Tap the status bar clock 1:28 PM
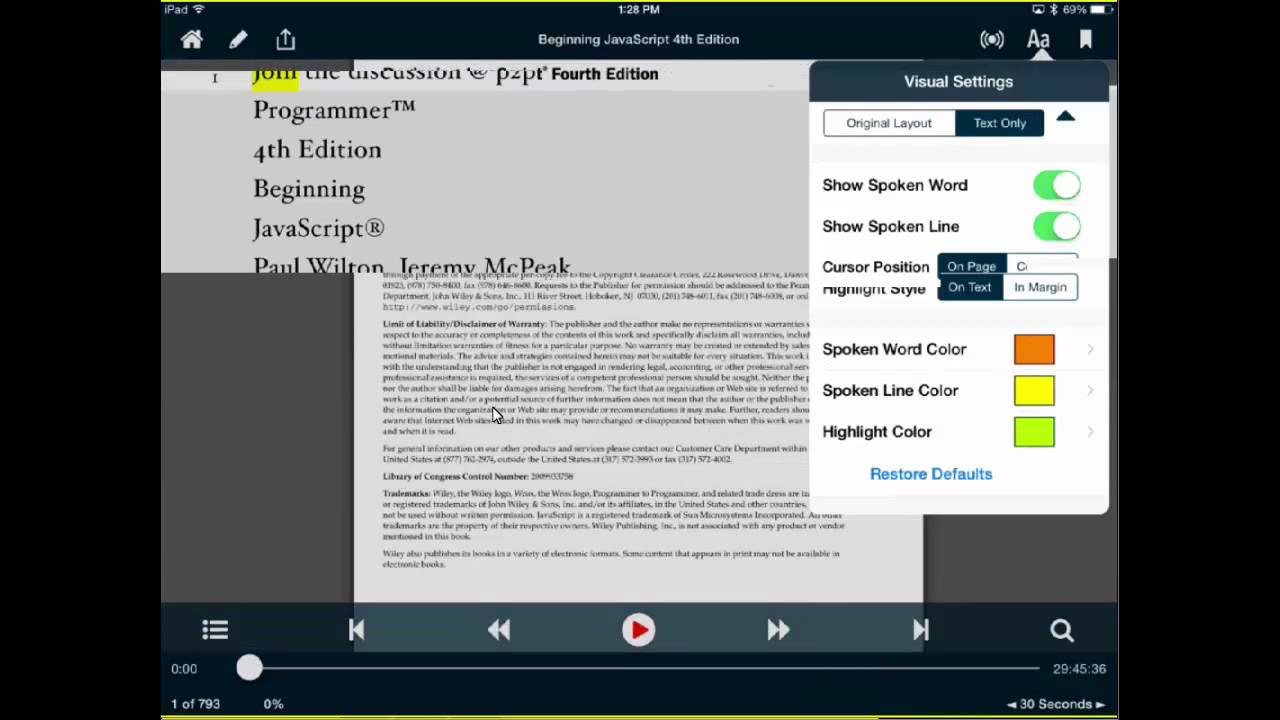The image size is (1280, 720). [x=638, y=10]
